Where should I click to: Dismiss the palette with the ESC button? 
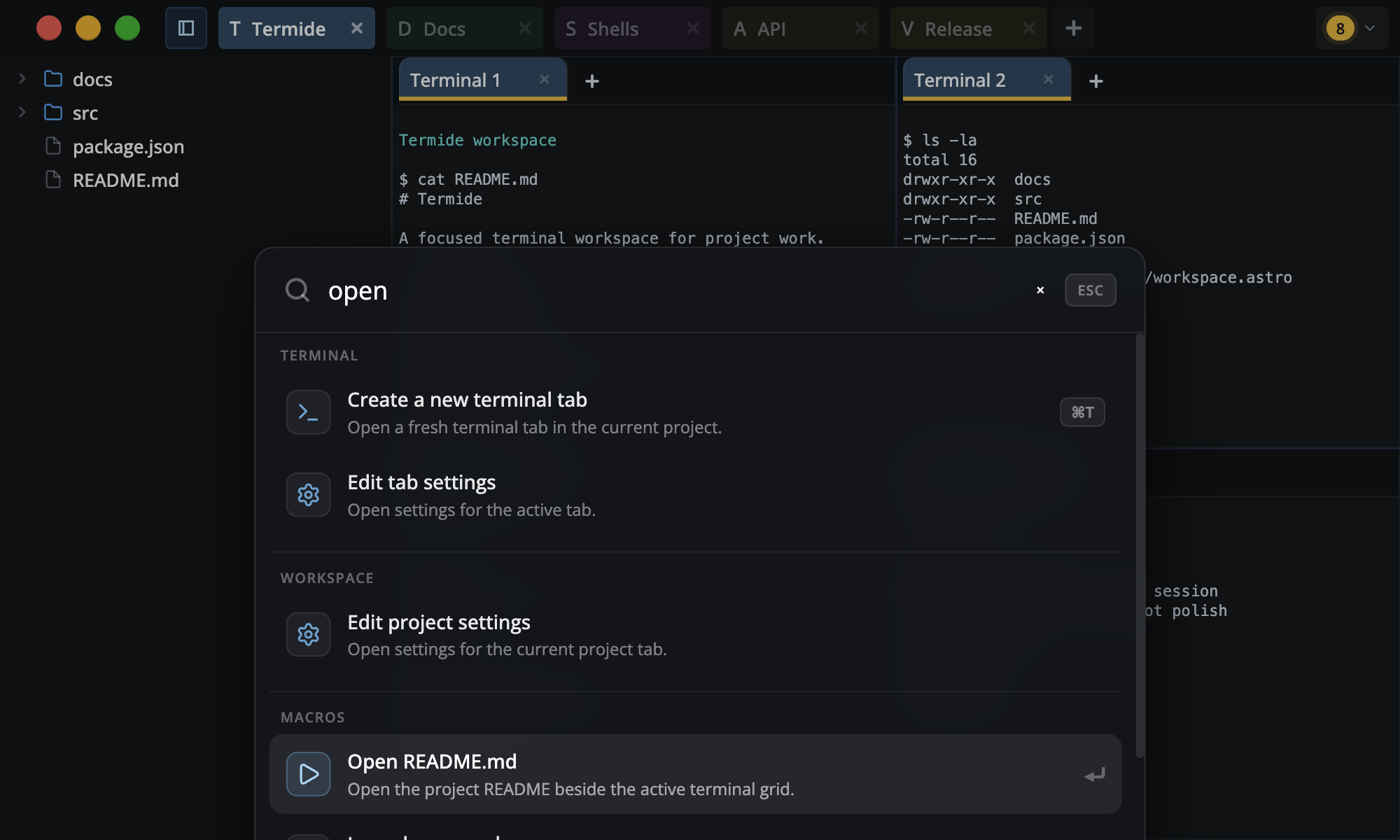click(1091, 290)
